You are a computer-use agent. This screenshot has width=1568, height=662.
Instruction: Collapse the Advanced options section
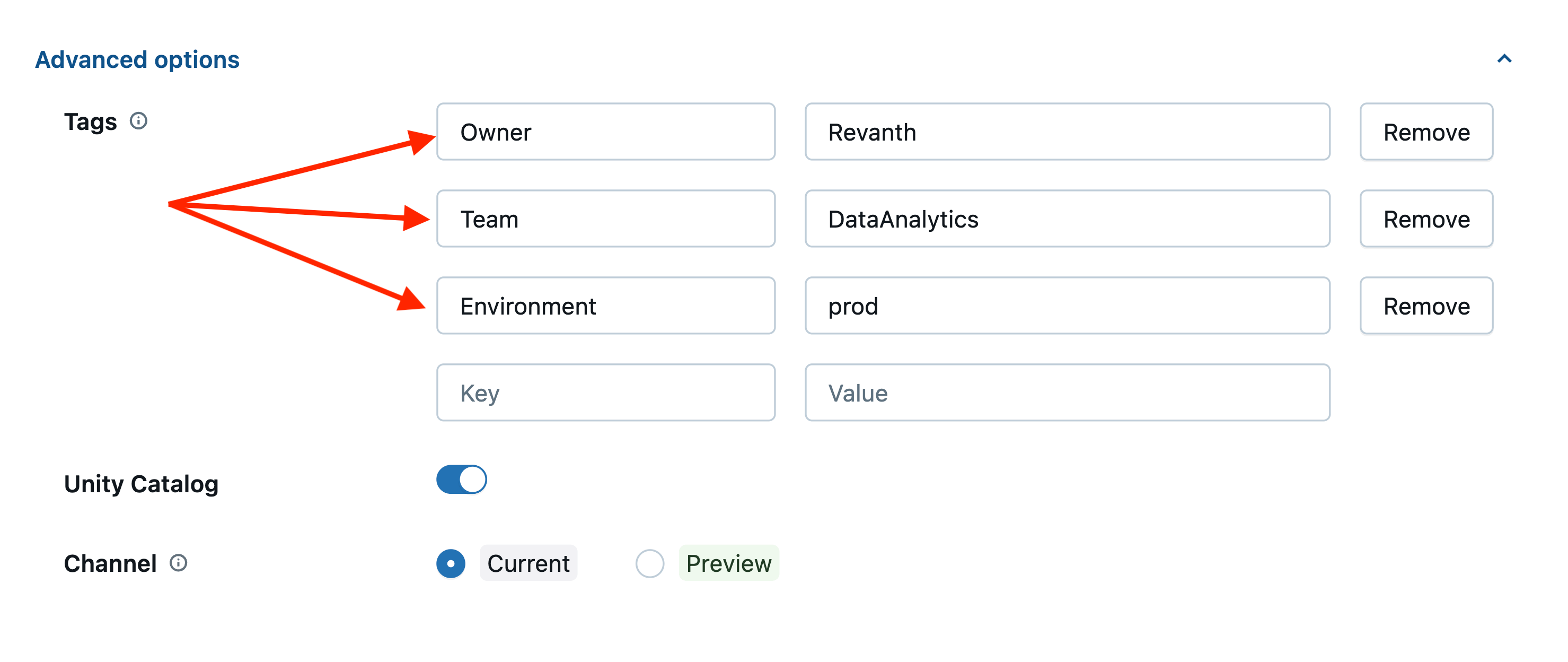click(1504, 59)
